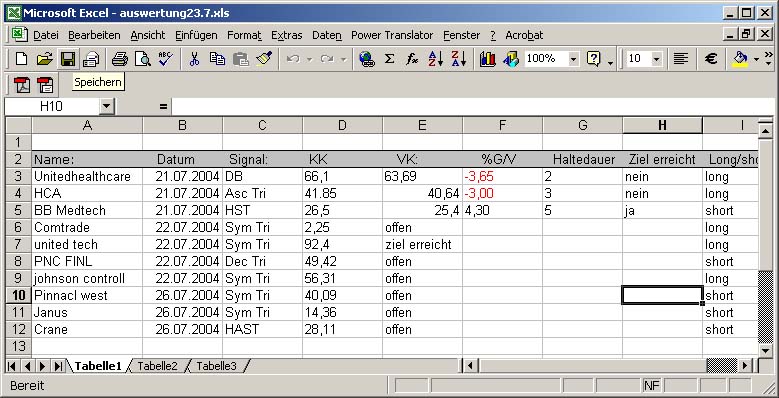
Task: Open a file with folder icon
Action: [44, 59]
